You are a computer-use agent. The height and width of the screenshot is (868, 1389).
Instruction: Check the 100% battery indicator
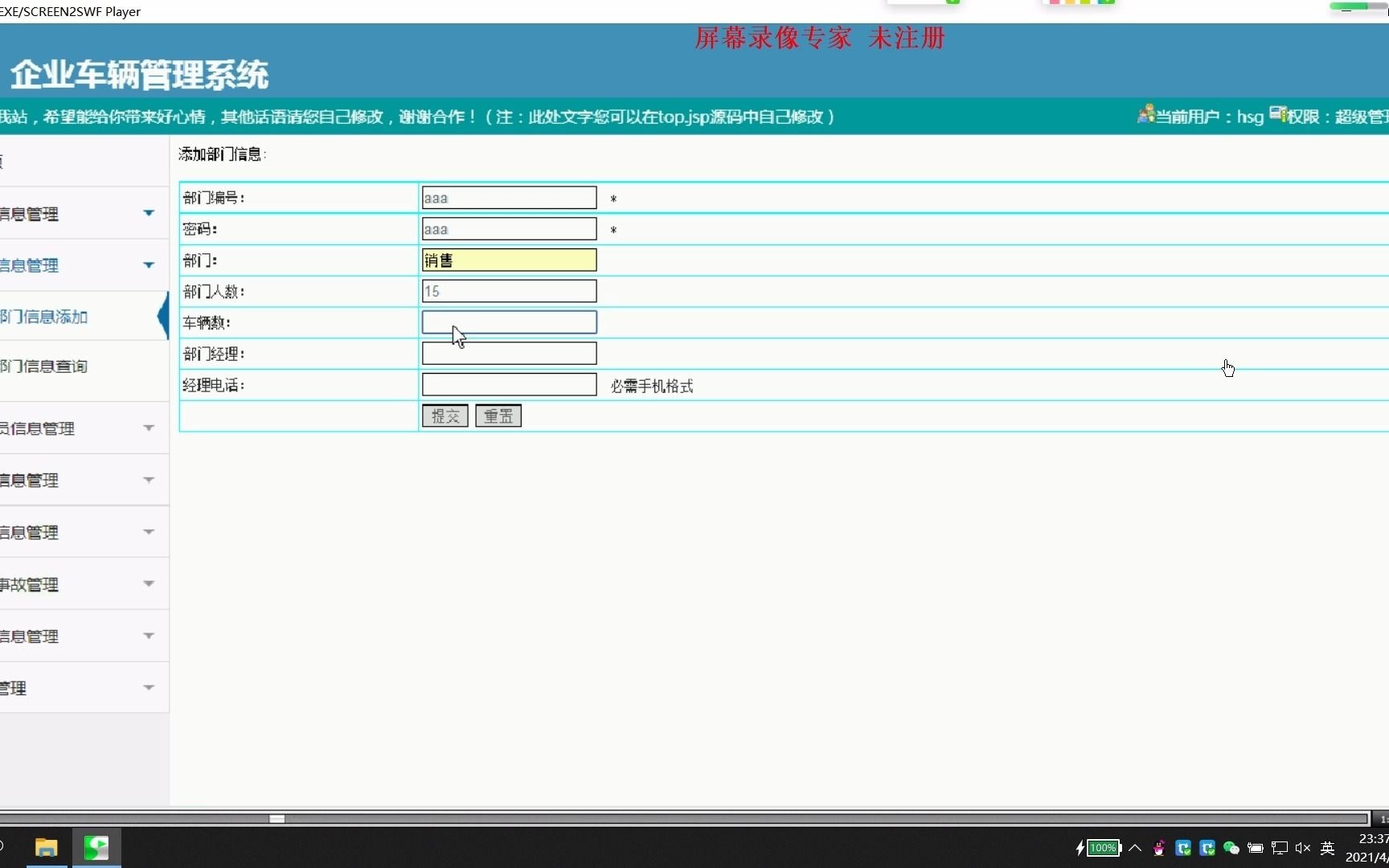coord(1104,848)
